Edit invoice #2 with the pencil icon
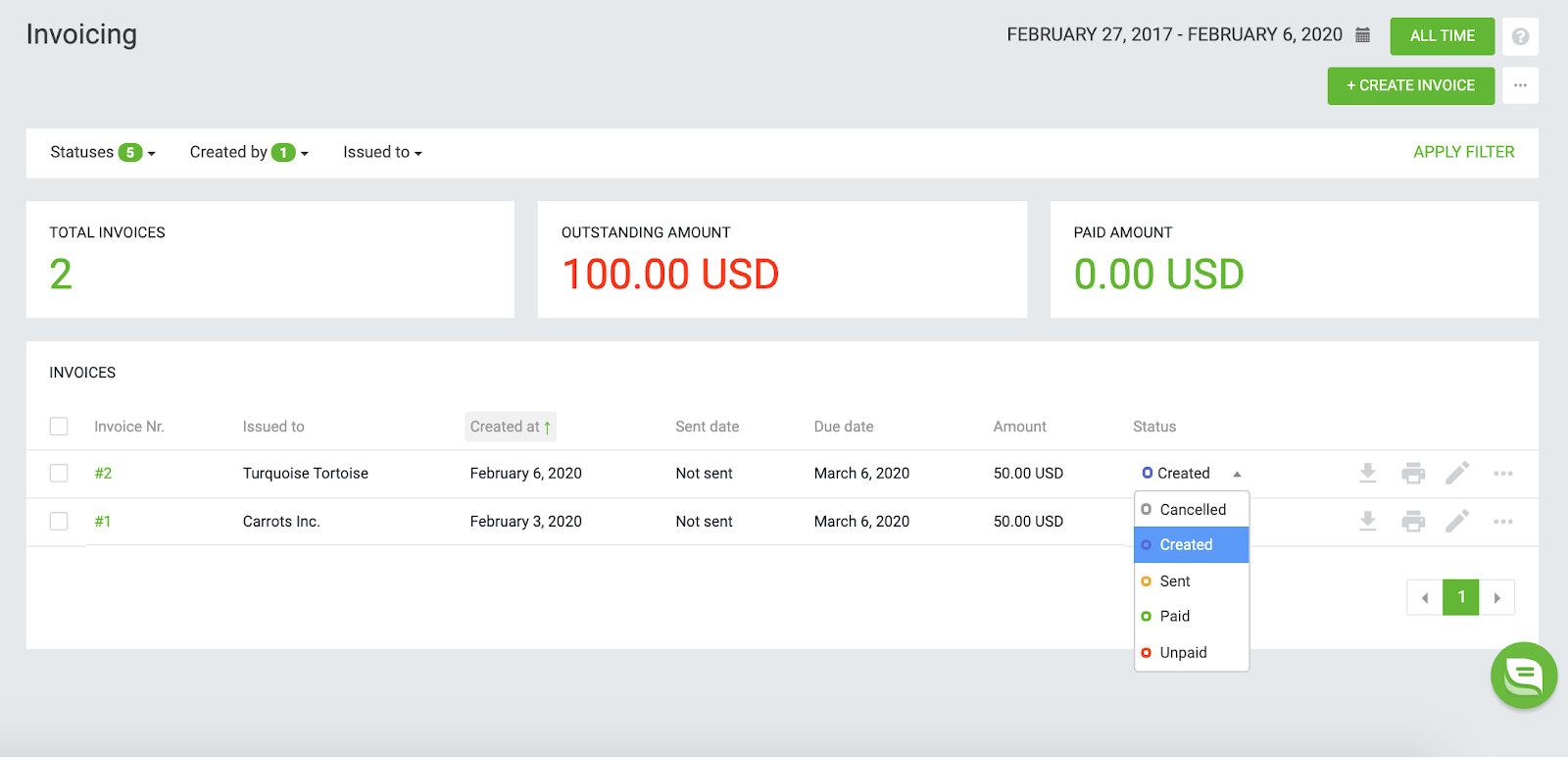Viewport: 1568px width, 757px height. [1457, 474]
